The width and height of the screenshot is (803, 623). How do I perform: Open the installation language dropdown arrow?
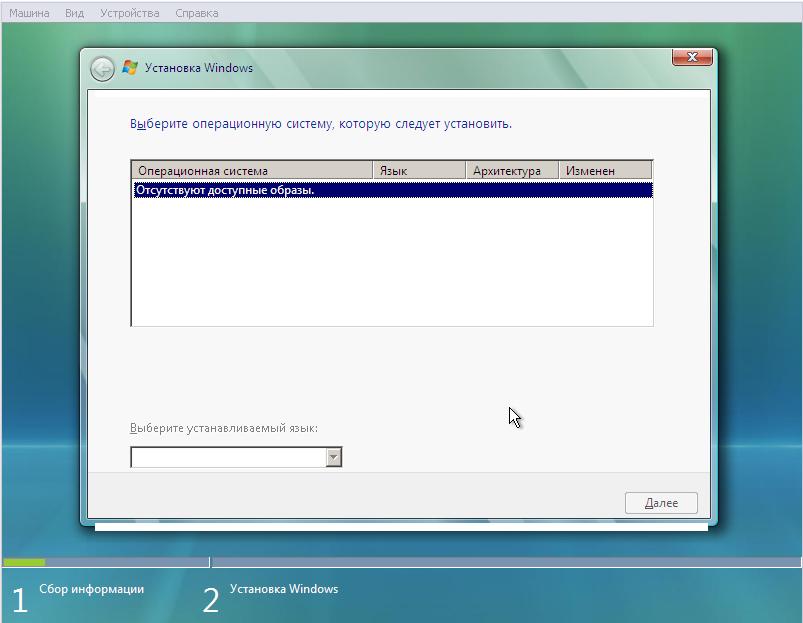(333, 457)
